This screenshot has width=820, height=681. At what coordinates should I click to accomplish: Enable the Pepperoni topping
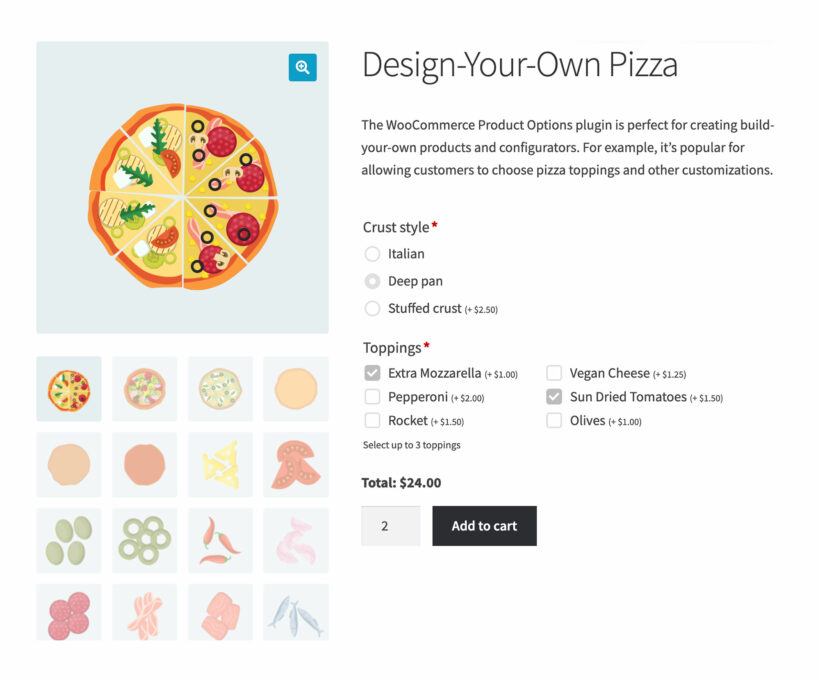tap(371, 396)
